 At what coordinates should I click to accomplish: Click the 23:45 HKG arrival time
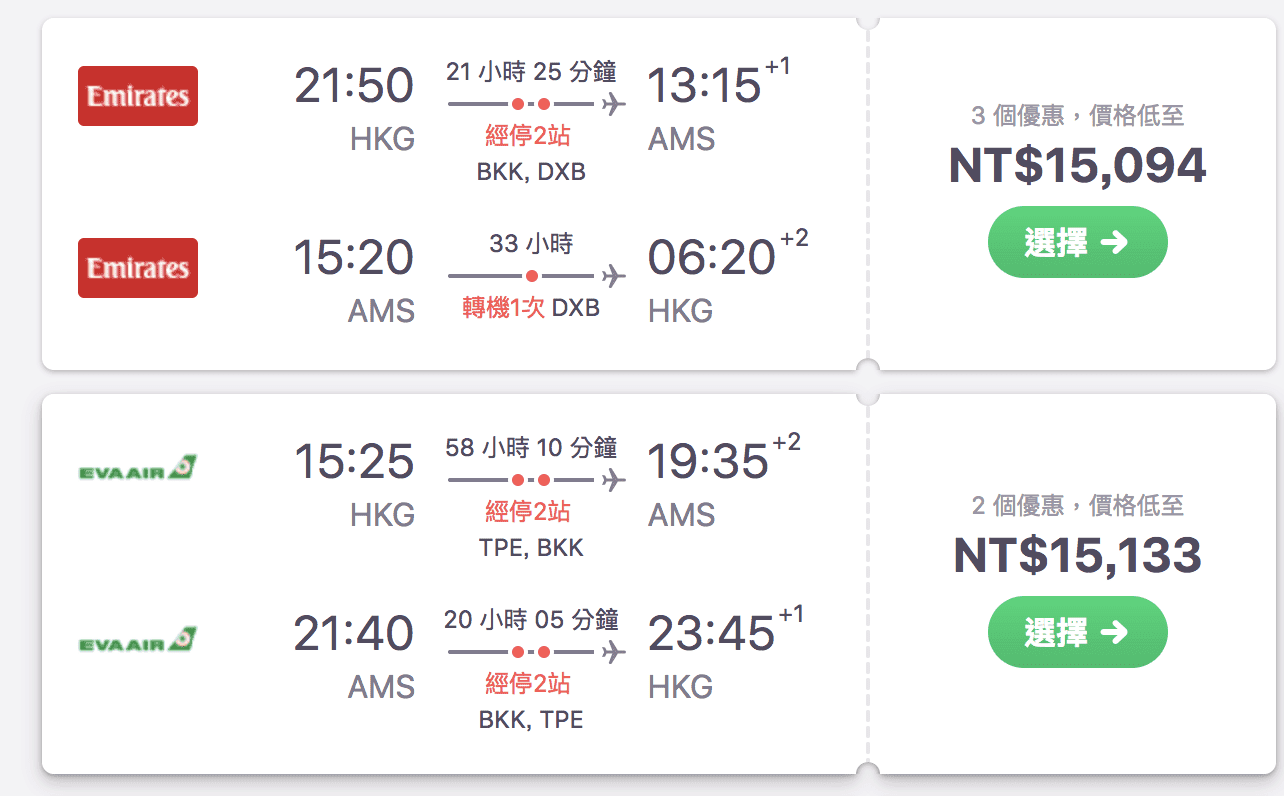[711, 633]
